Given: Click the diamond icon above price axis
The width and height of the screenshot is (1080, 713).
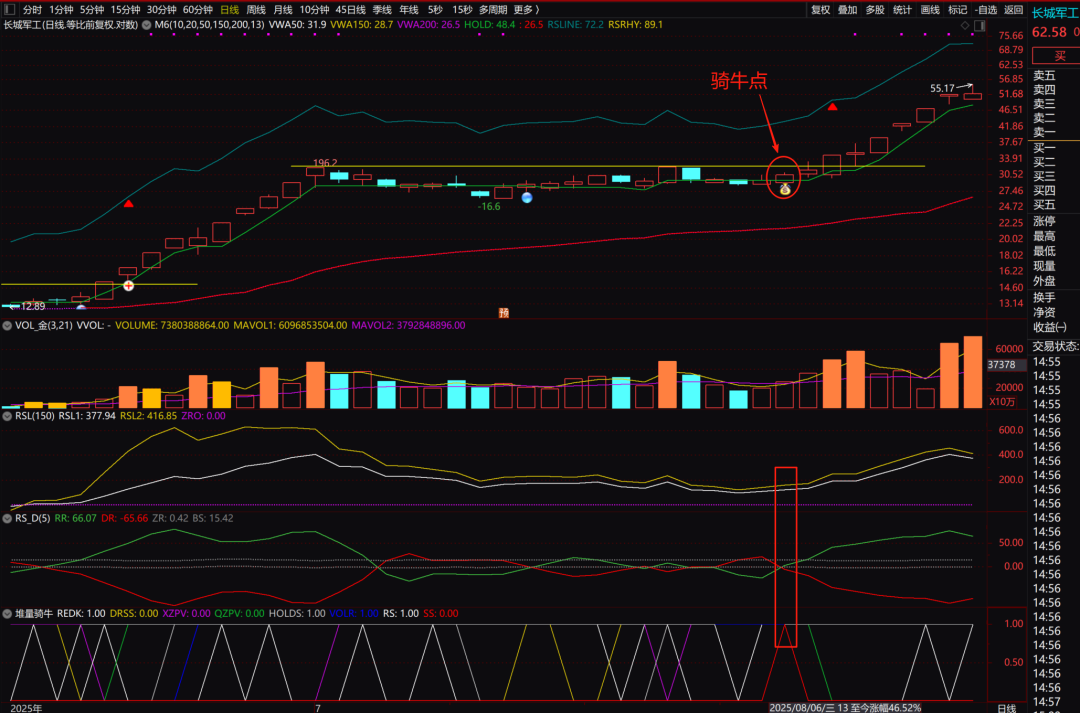Looking at the screenshot, I should click(x=964, y=25).
